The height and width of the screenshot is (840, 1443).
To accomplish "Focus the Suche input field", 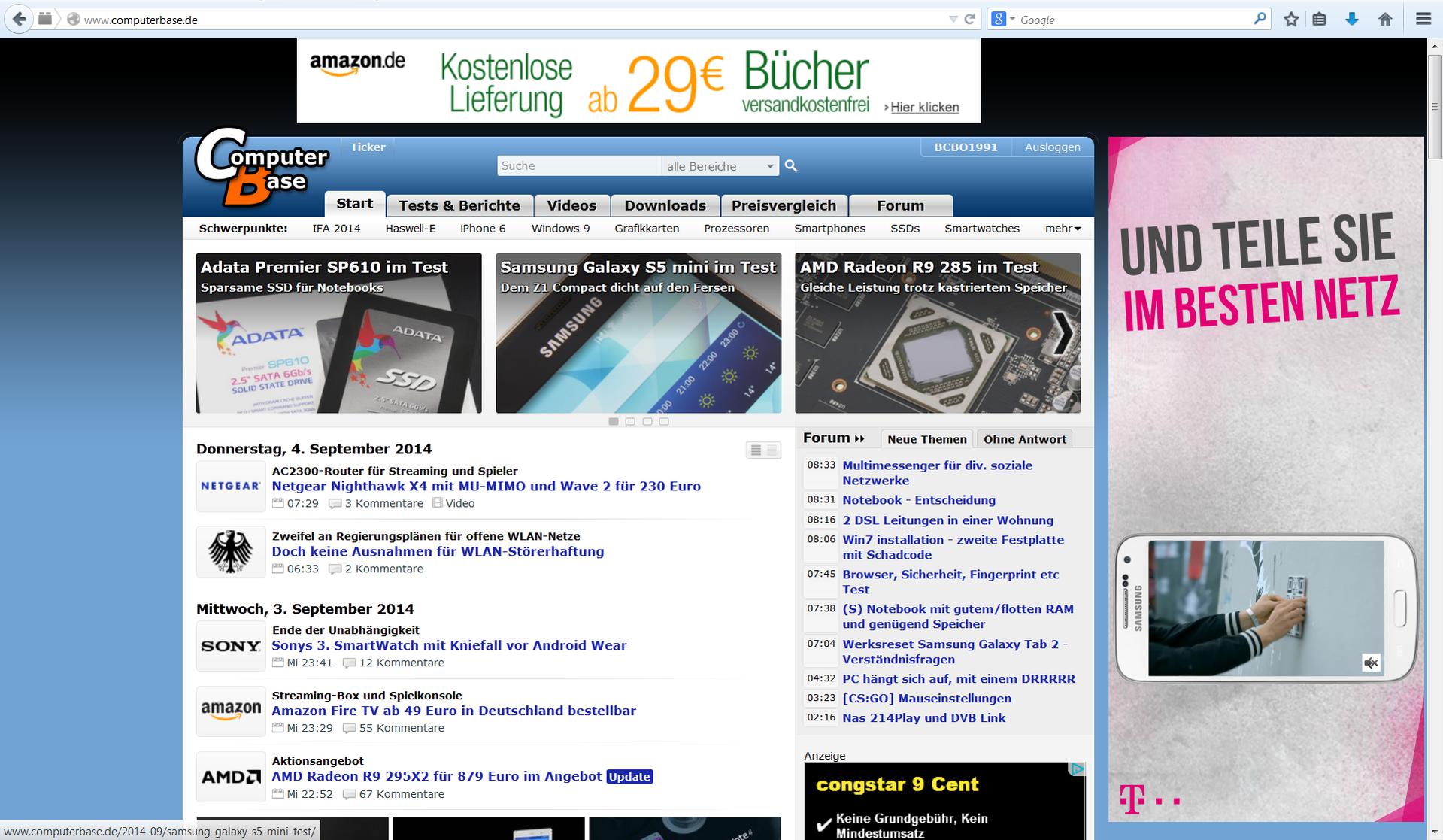I will [x=578, y=165].
